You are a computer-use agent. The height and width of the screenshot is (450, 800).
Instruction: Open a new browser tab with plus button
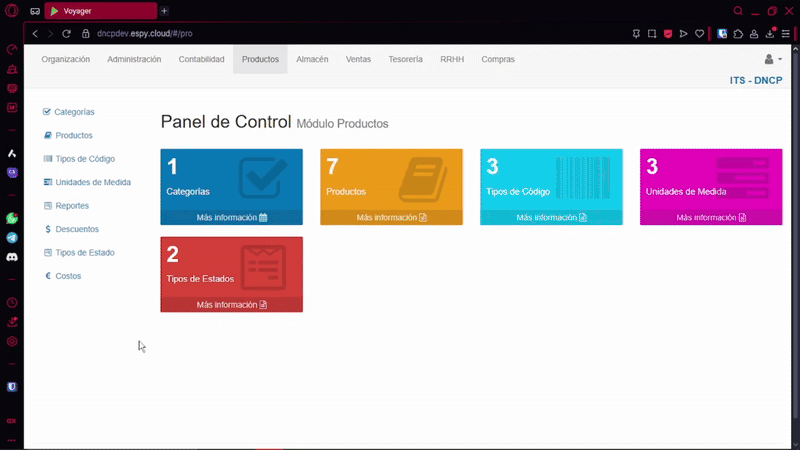(165, 11)
